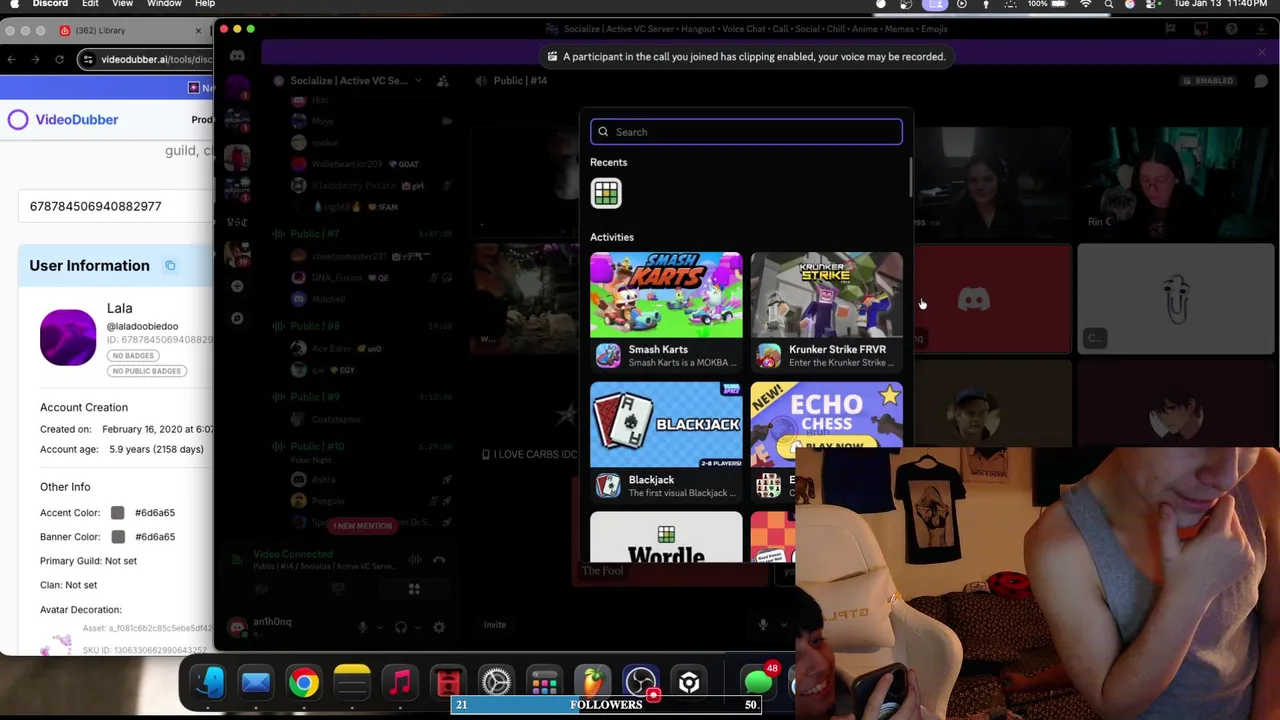
Task: Open the recent Wordle activity icon
Action: pyautogui.click(x=606, y=193)
